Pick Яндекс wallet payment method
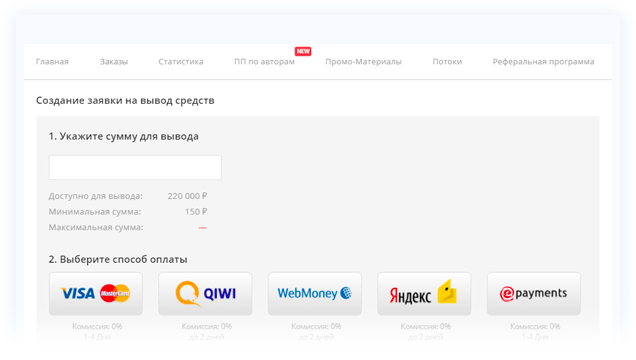 pyautogui.click(x=424, y=294)
